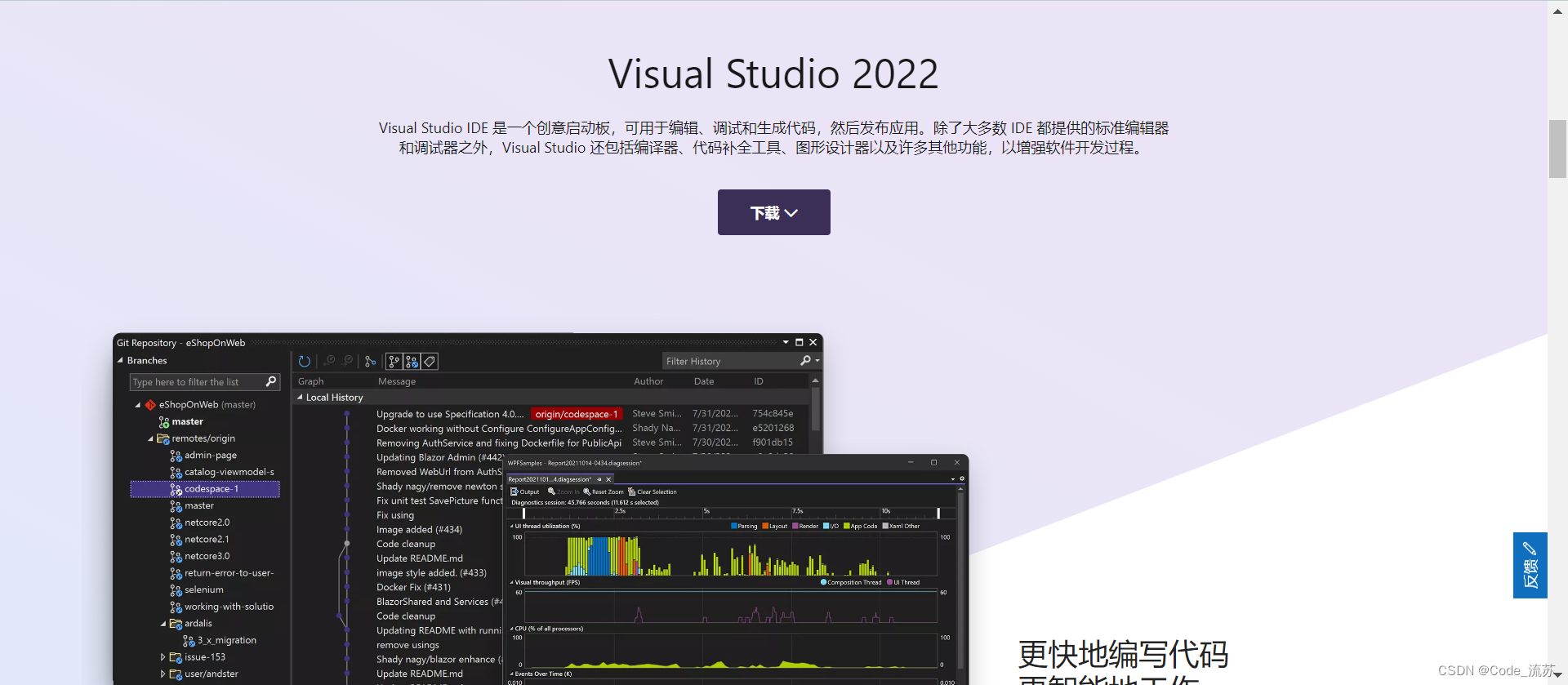
Task: Click the branch filter search icon
Action: [x=271, y=381]
